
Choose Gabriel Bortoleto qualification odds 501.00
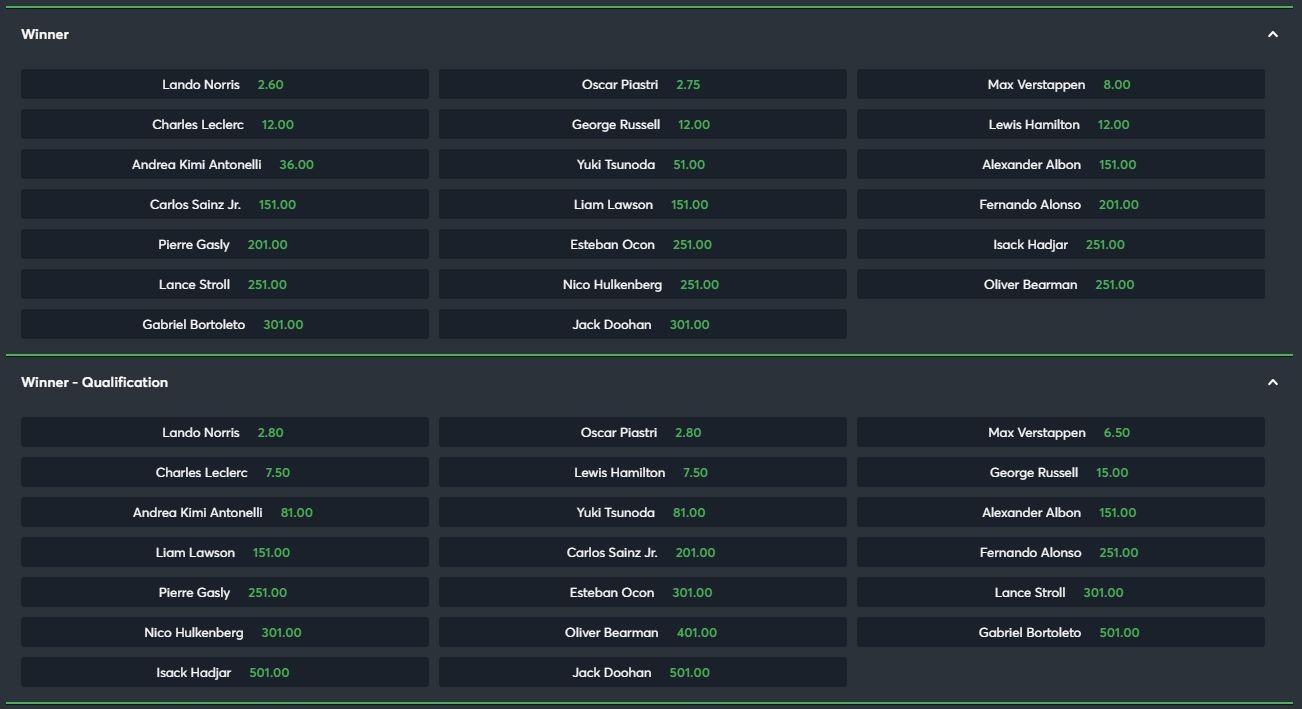[1060, 633]
